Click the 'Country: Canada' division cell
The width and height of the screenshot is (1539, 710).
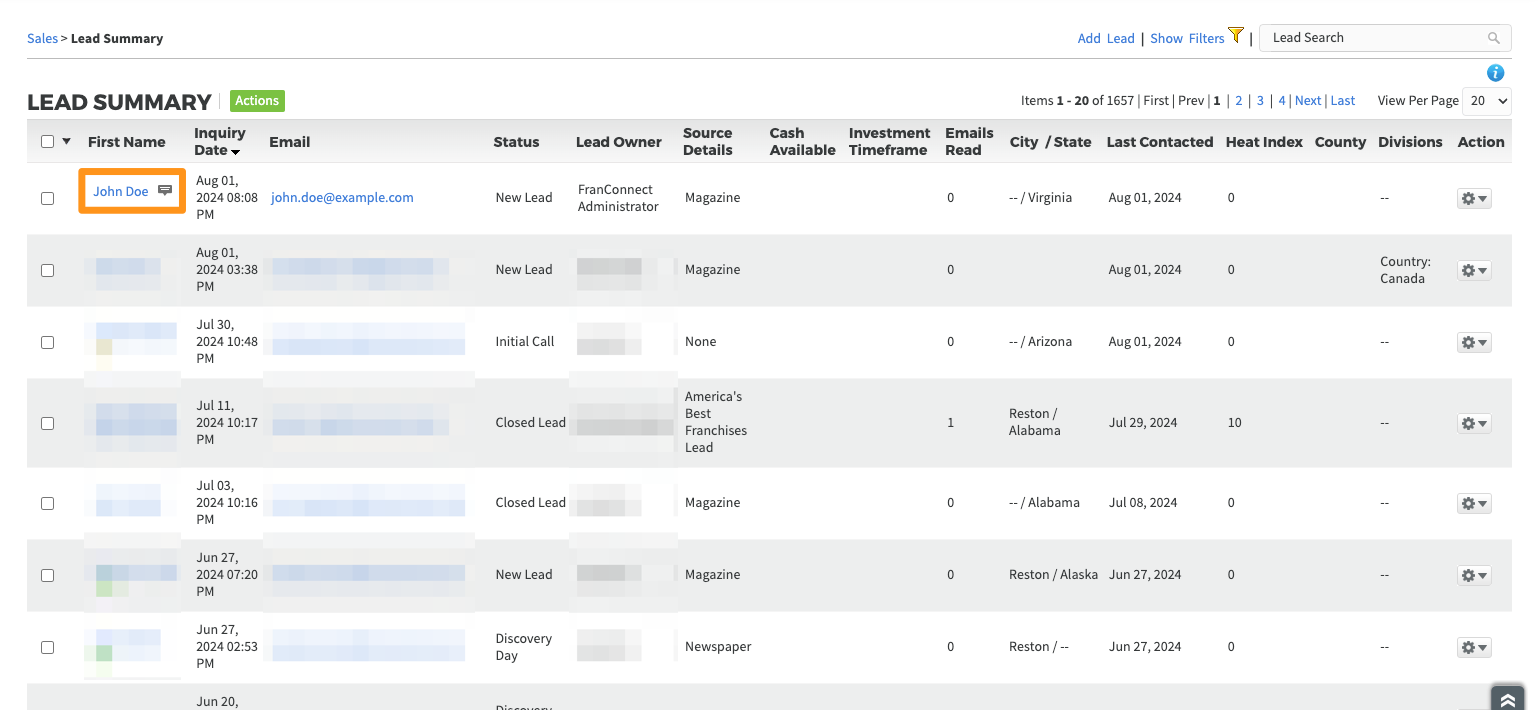[1405, 270]
